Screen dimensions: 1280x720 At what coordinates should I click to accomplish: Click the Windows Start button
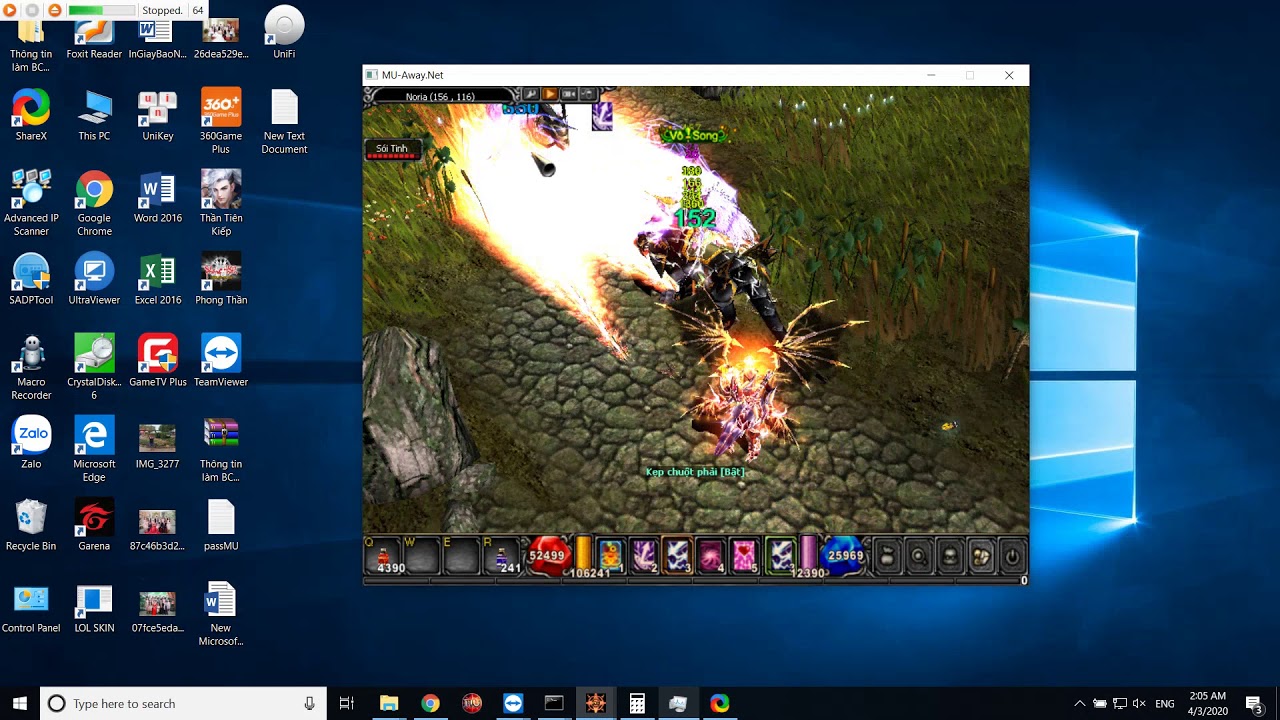[x=19, y=703]
